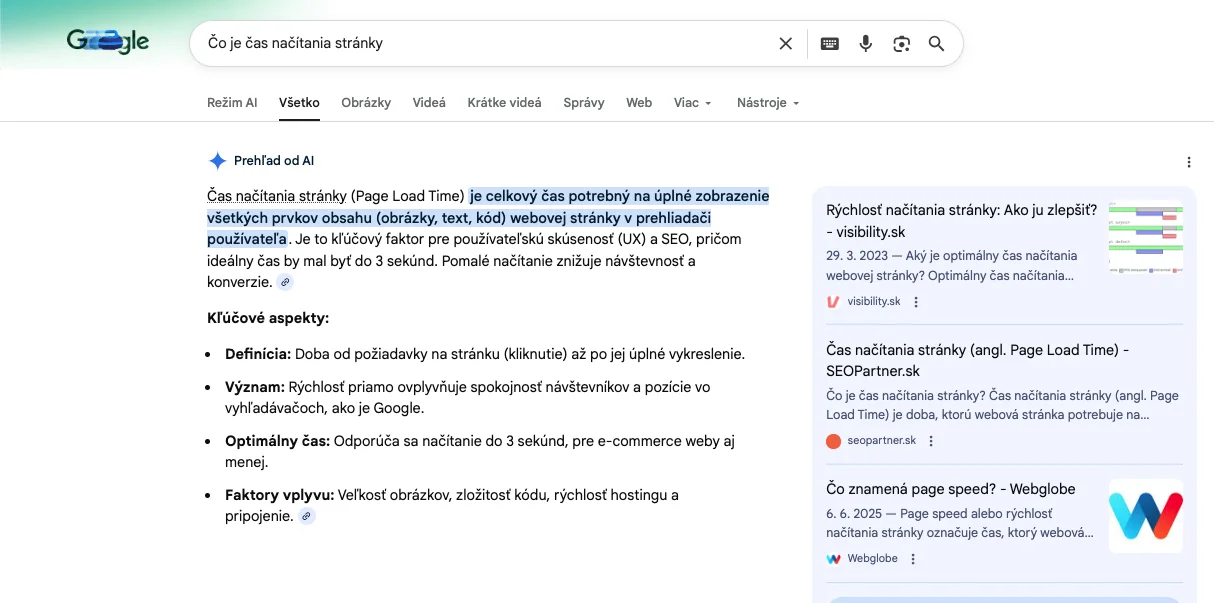Search by image with Lens icon

902,44
